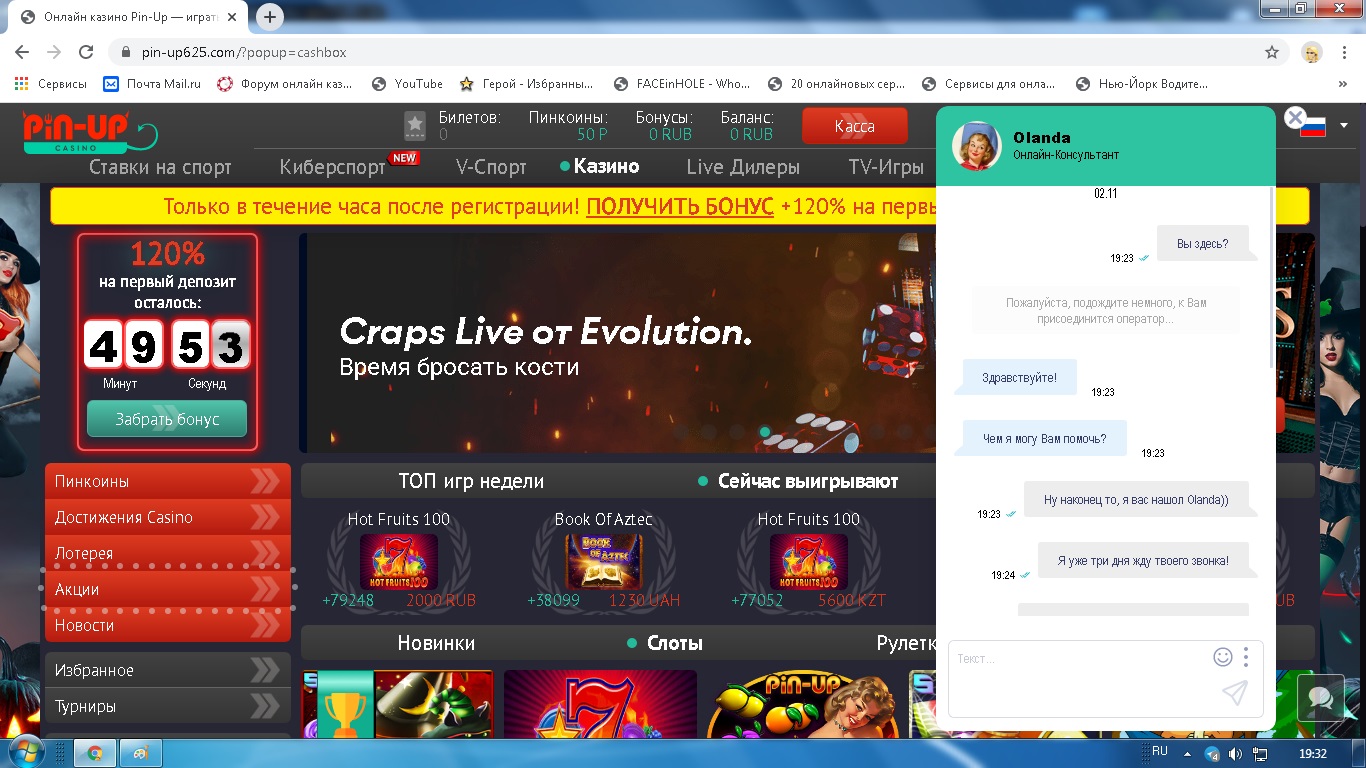The height and width of the screenshot is (768, 1366).
Task: Click Баланс 0 RUB value
Action: pyautogui.click(x=751, y=134)
